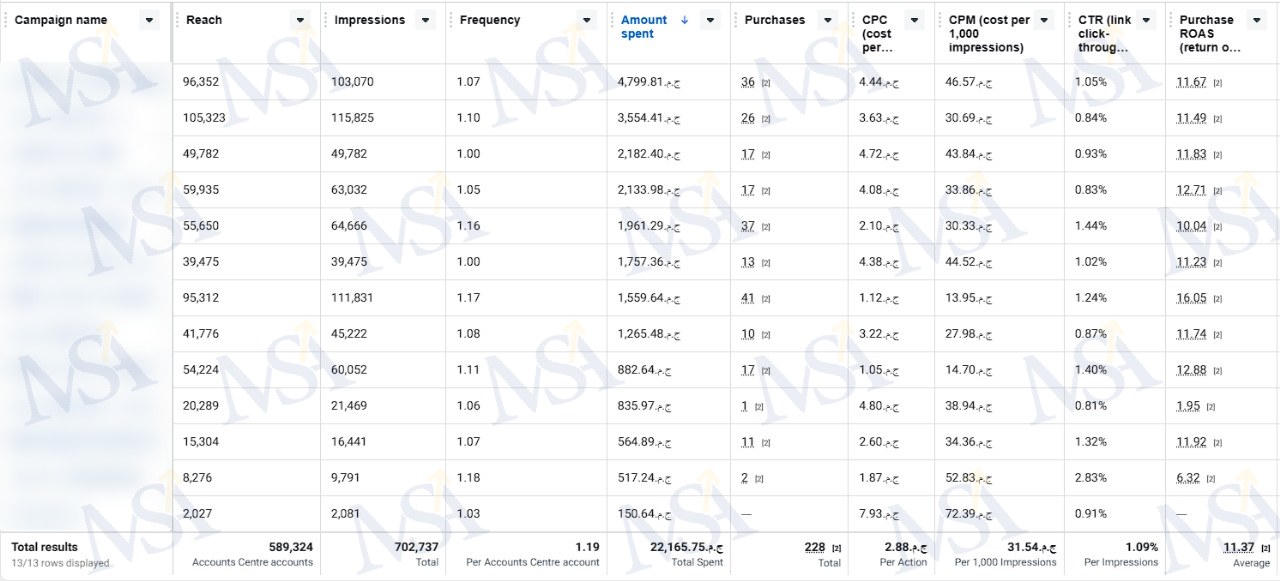Click the average CTR 1.09%
The image size is (1280, 581).
click(x=1140, y=547)
